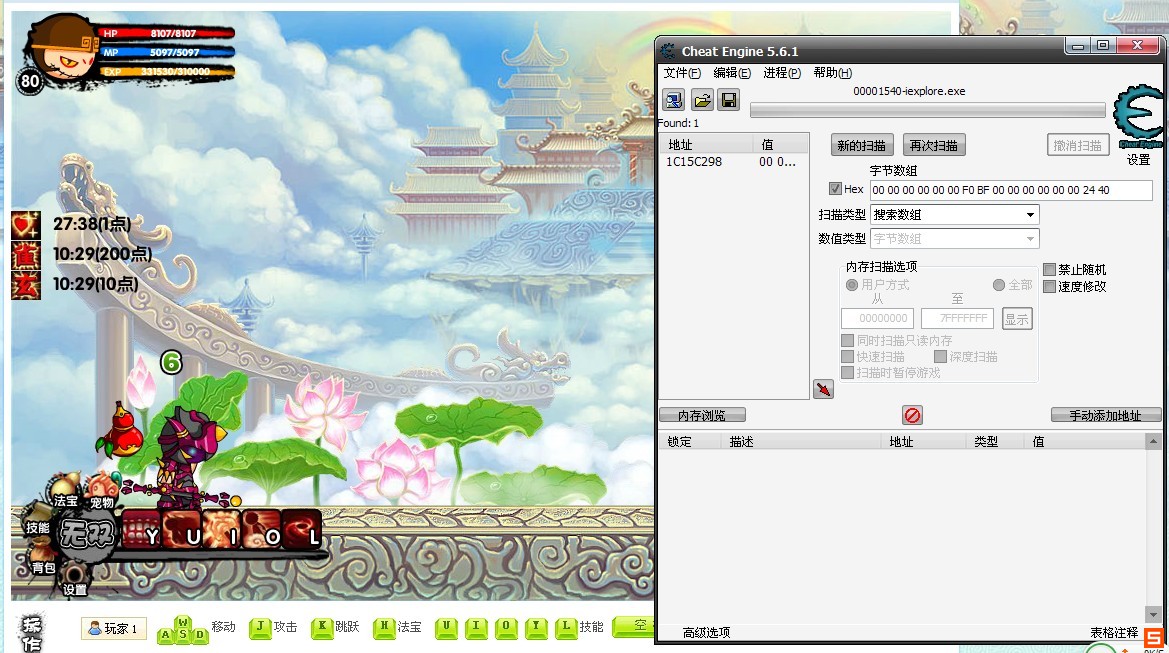Click the 再次扫描 button

click(x=934, y=145)
